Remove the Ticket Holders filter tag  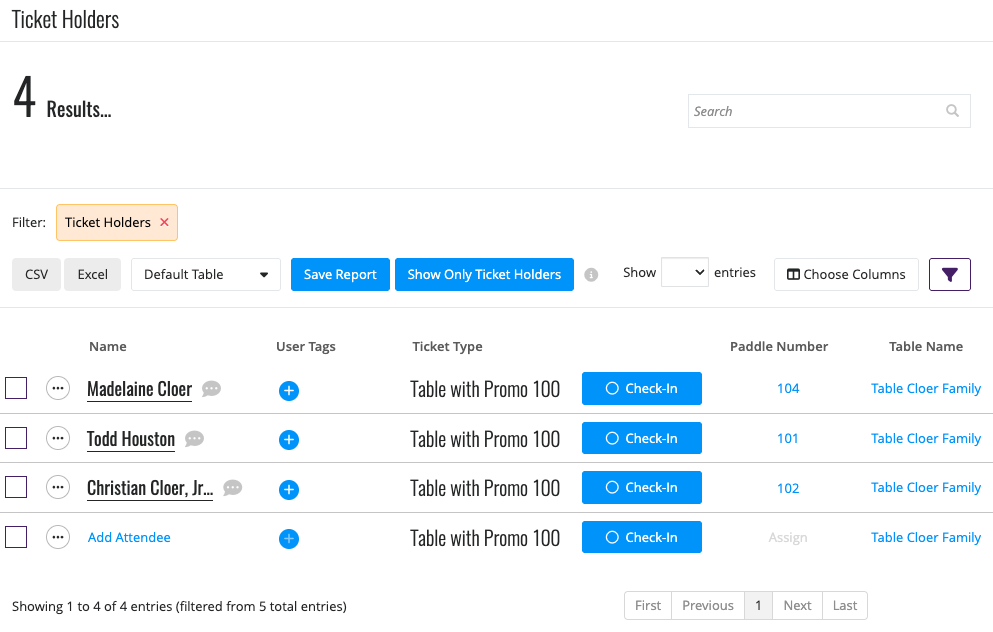point(164,222)
